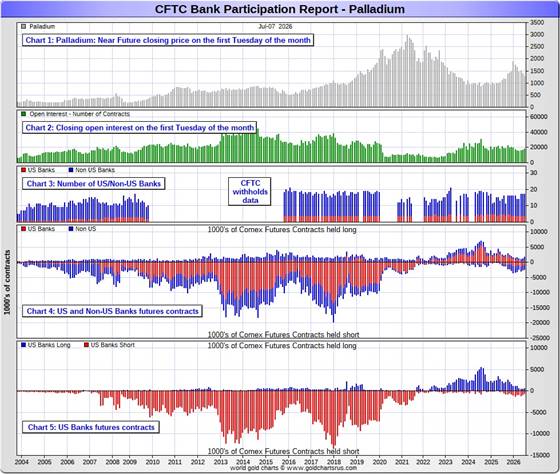Click the Chart 5 US Banks futures contracts label
Screen dimensions: 560x474
[91, 427]
